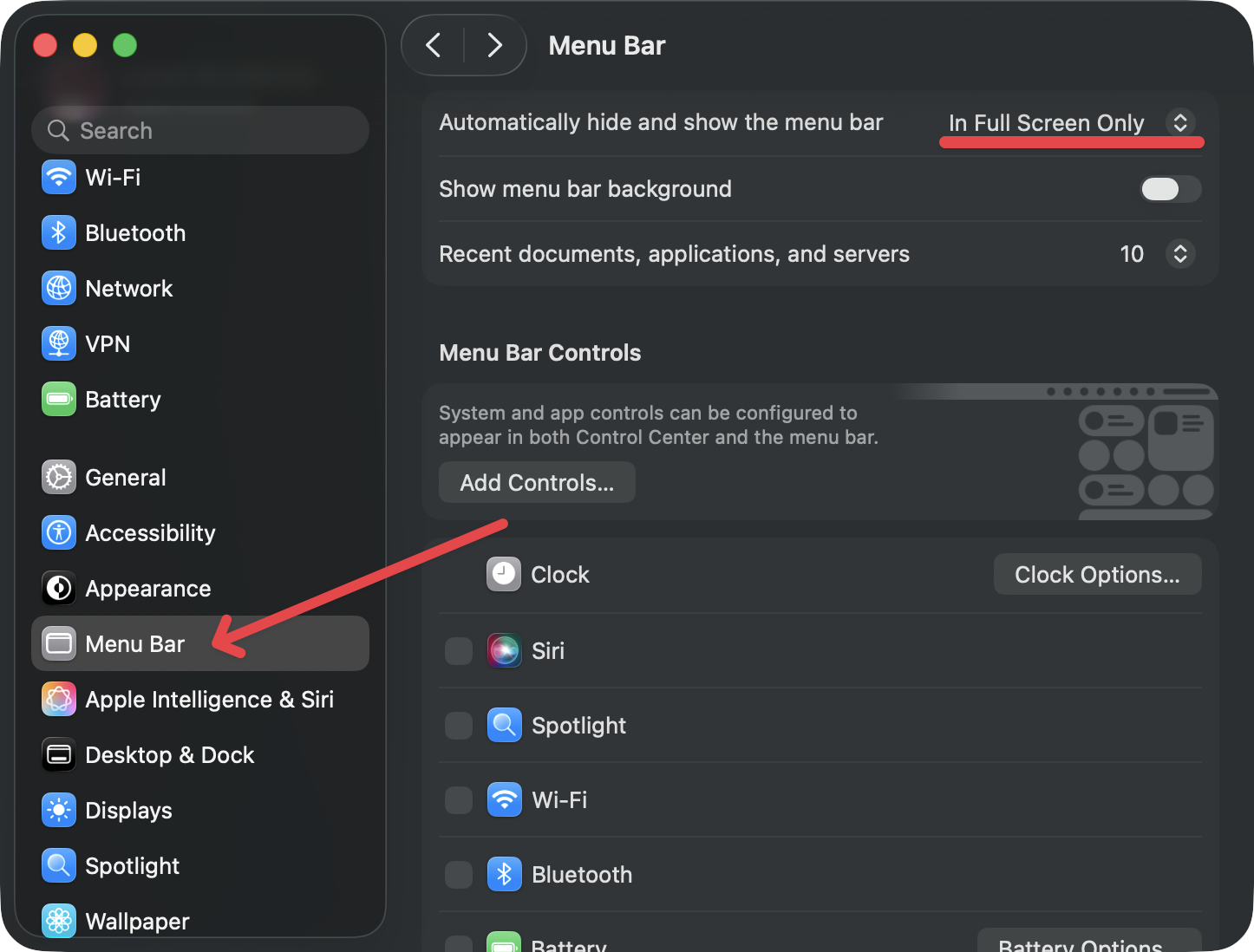Click the green full screen button
This screenshot has height=952, width=1254.
pyautogui.click(x=125, y=45)
